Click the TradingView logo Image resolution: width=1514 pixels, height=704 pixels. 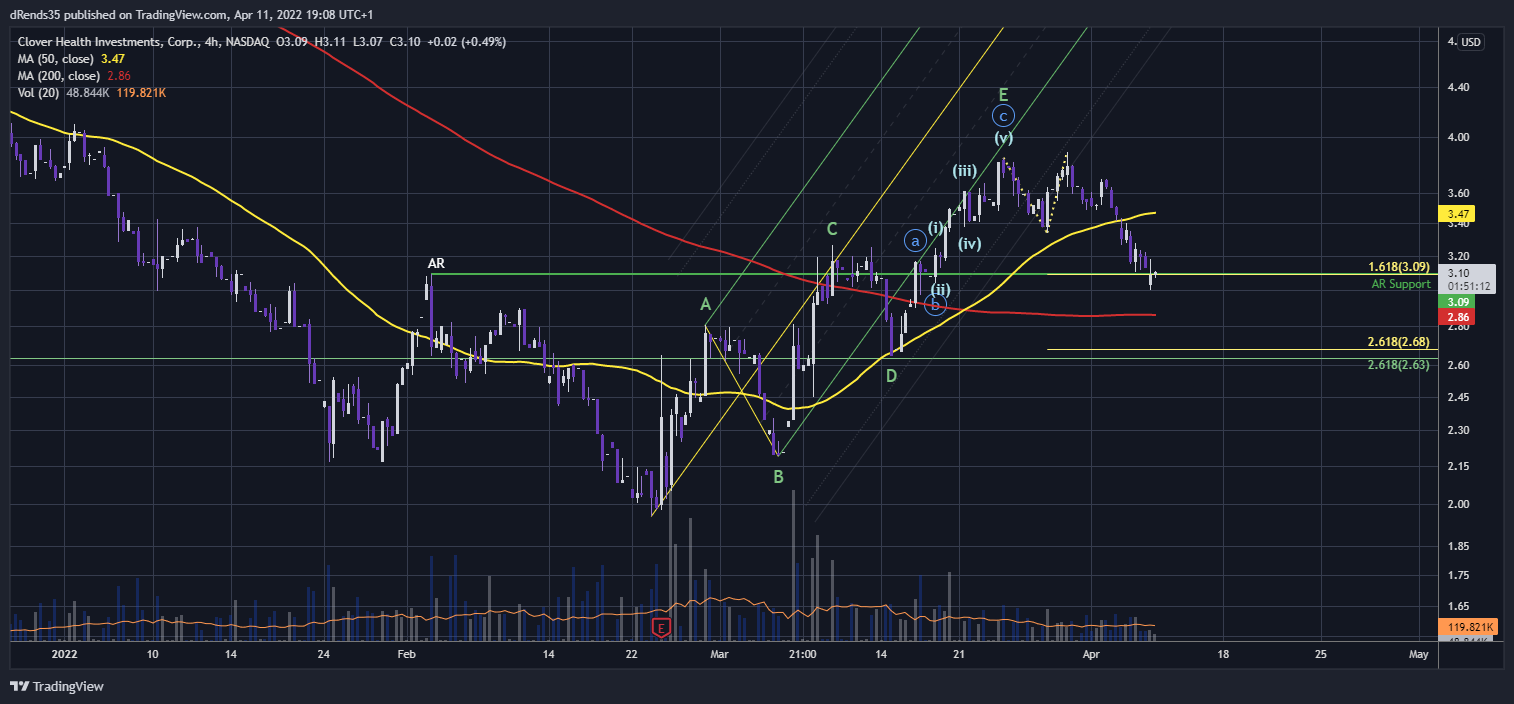[56, 687]
